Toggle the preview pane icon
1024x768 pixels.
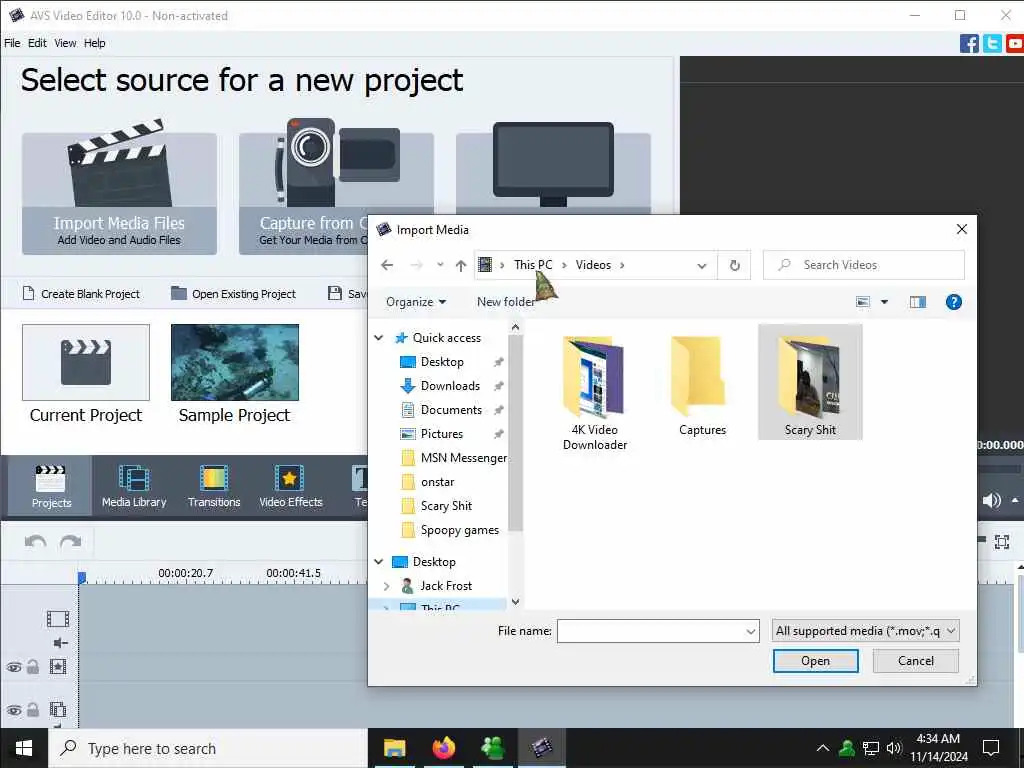pyautogui.click(x=918, y=302)
